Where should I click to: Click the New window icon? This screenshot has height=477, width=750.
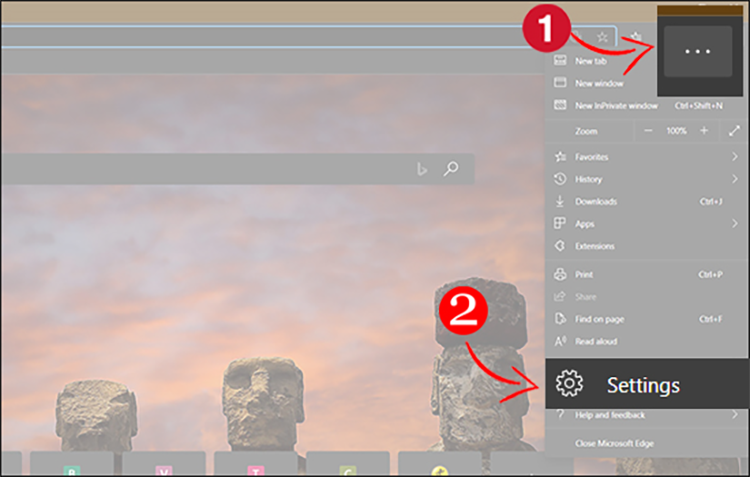tap(560, 82)
